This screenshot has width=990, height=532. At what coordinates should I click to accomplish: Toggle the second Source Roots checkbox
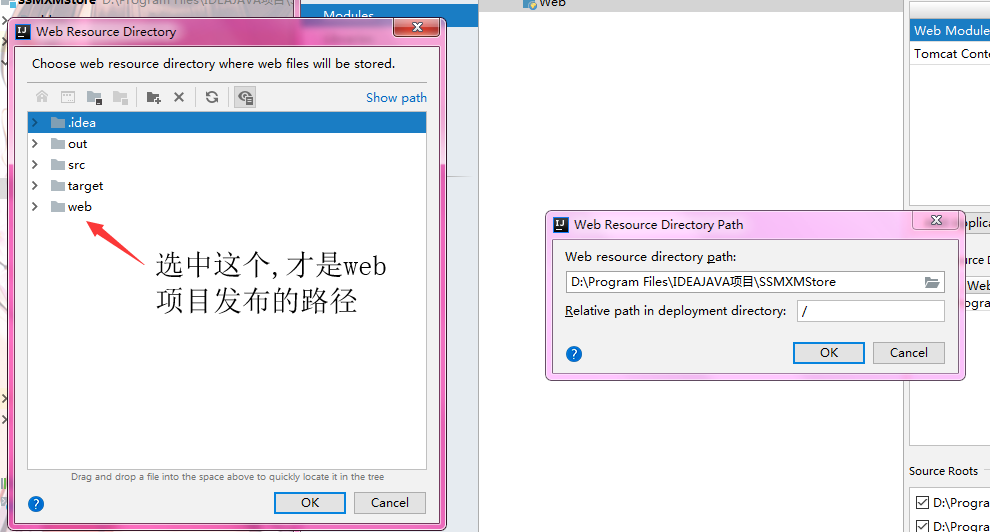point(922,526)
